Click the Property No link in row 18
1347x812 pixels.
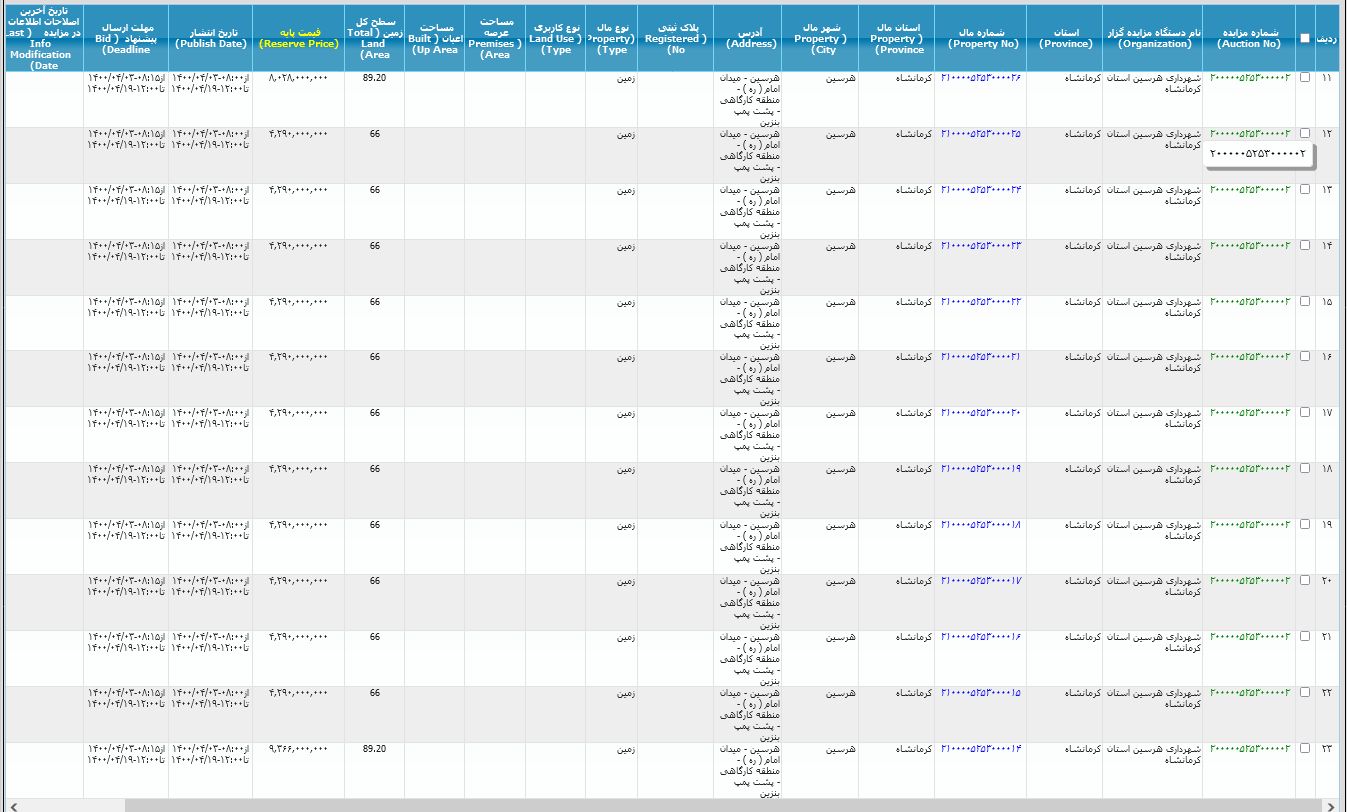(x=980, y=468)
